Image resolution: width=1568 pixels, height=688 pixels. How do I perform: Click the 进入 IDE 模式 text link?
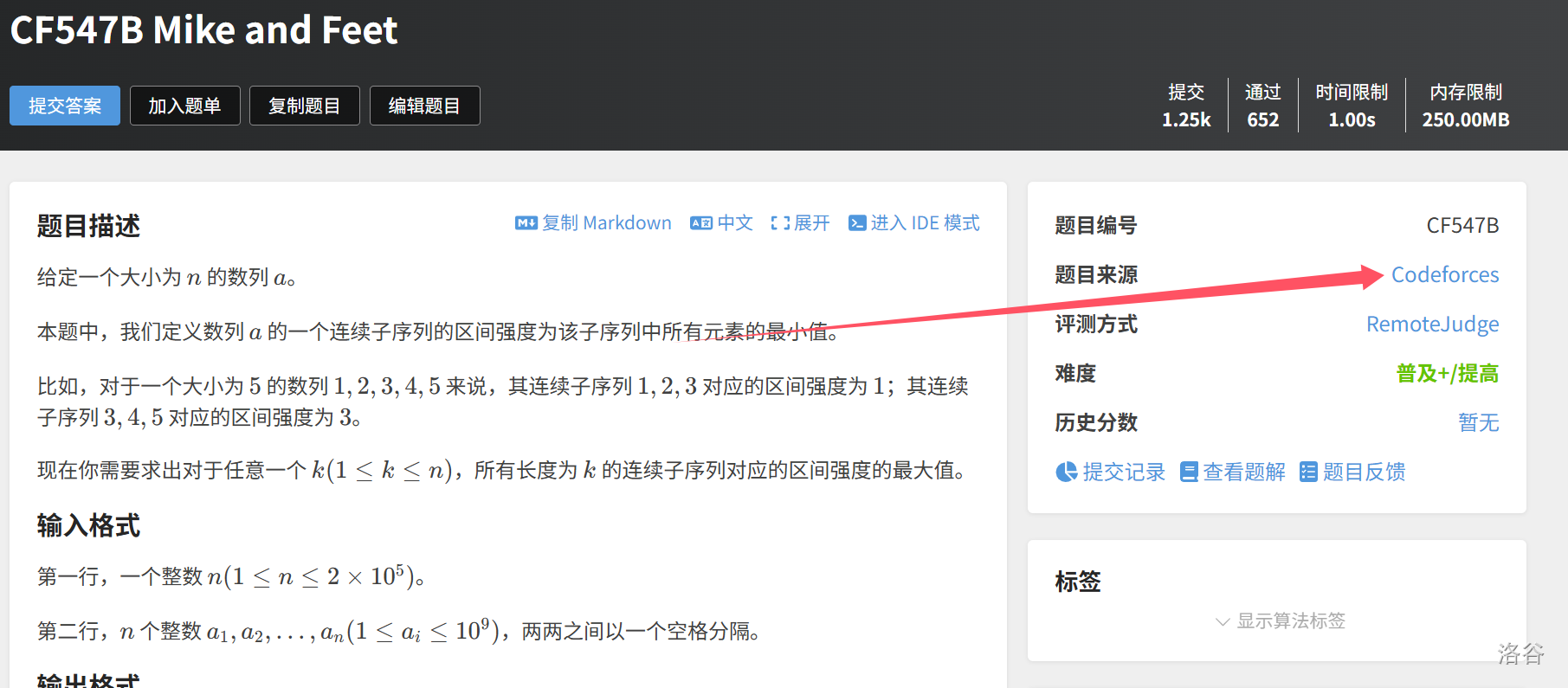click(925, 223)
